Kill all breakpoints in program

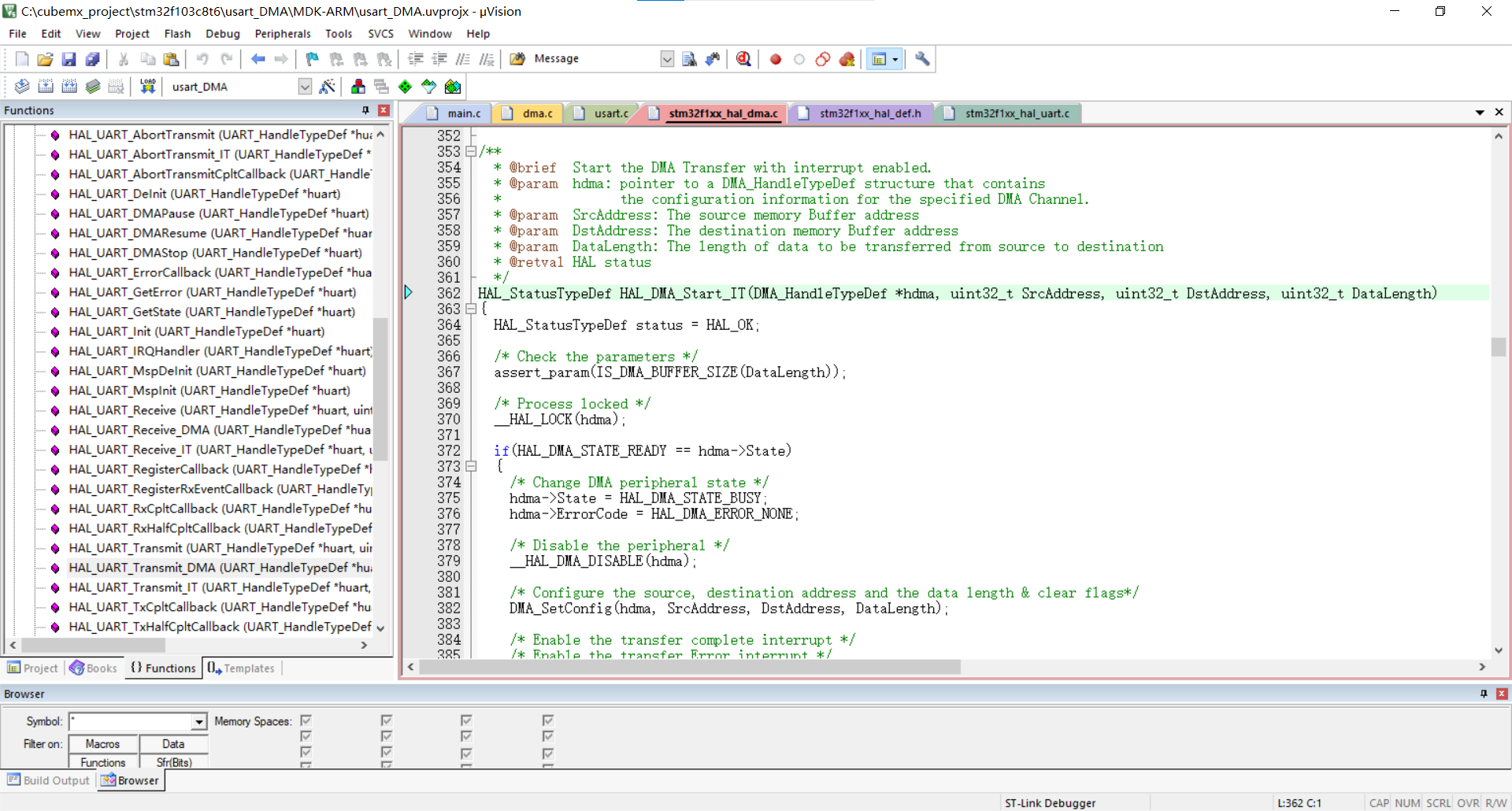point(847,59)
